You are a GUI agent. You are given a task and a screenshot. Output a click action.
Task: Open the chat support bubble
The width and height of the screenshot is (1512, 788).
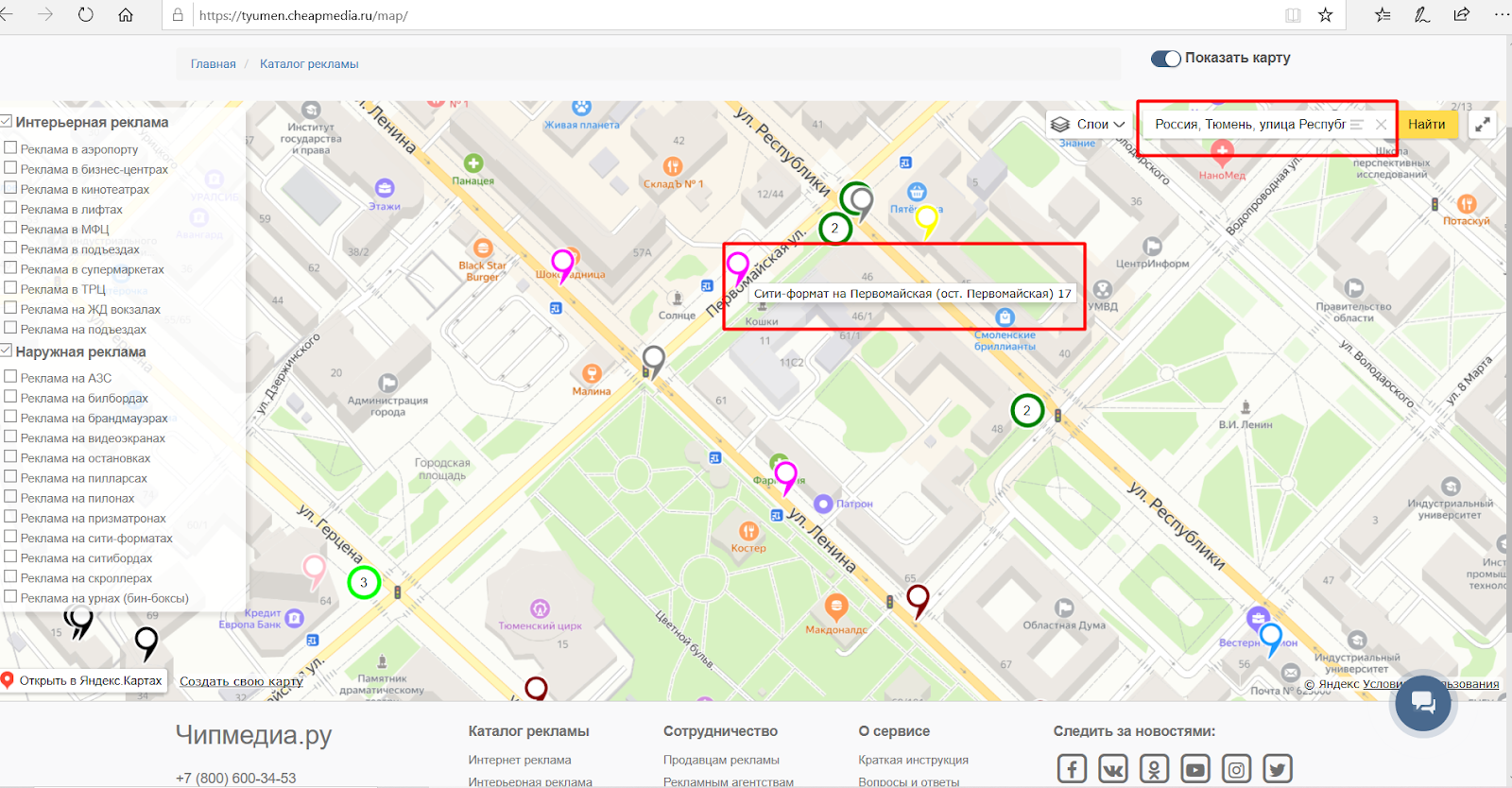(1423, 702)
